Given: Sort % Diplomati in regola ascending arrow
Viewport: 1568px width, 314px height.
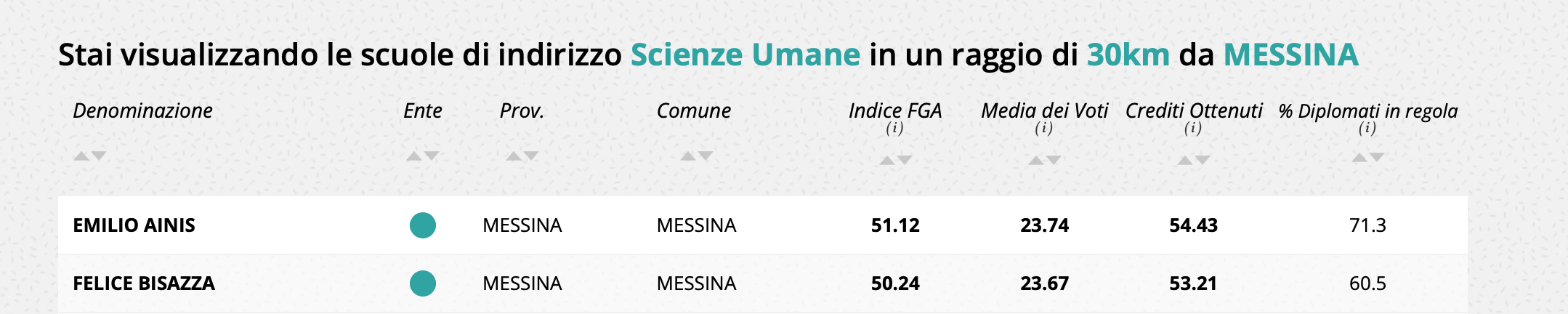Looking at the screenshot, I should coord(1359,158).
